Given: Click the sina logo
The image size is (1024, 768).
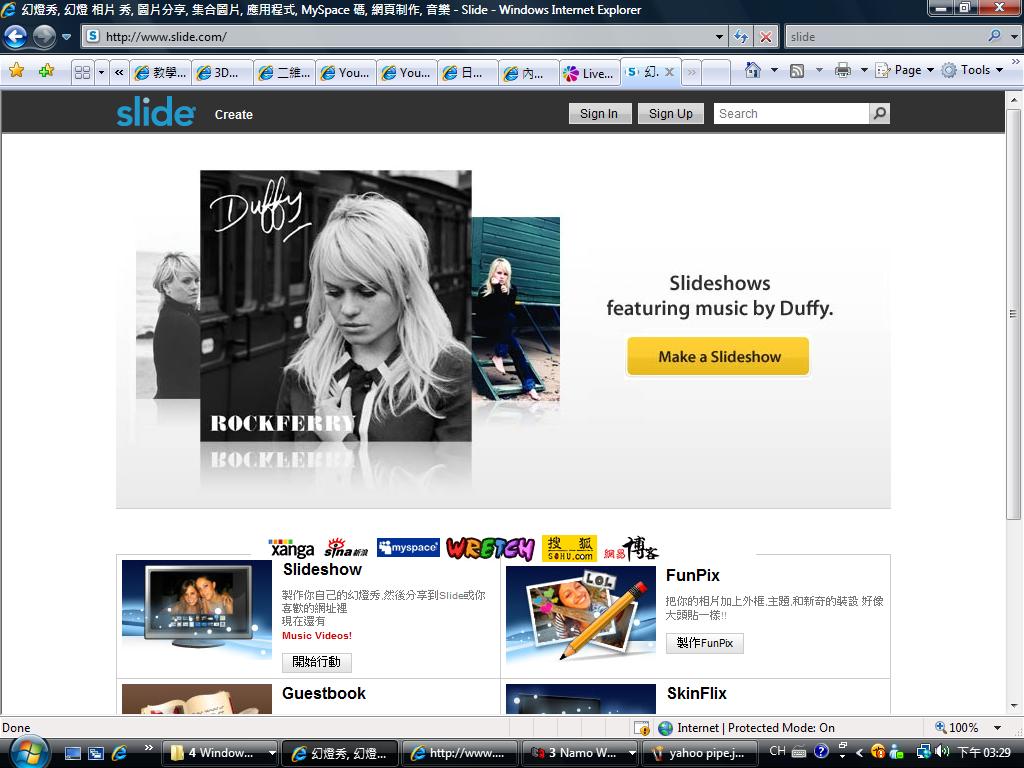Looking at the screenshot, I should (346, 549).
